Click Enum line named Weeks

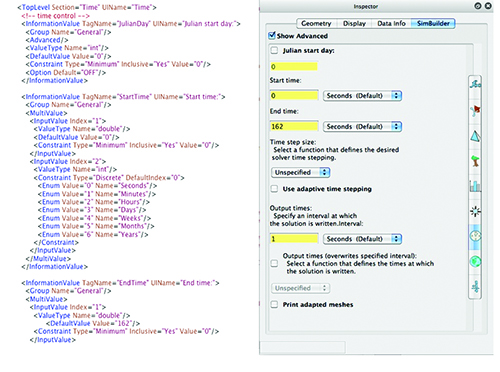94,218
